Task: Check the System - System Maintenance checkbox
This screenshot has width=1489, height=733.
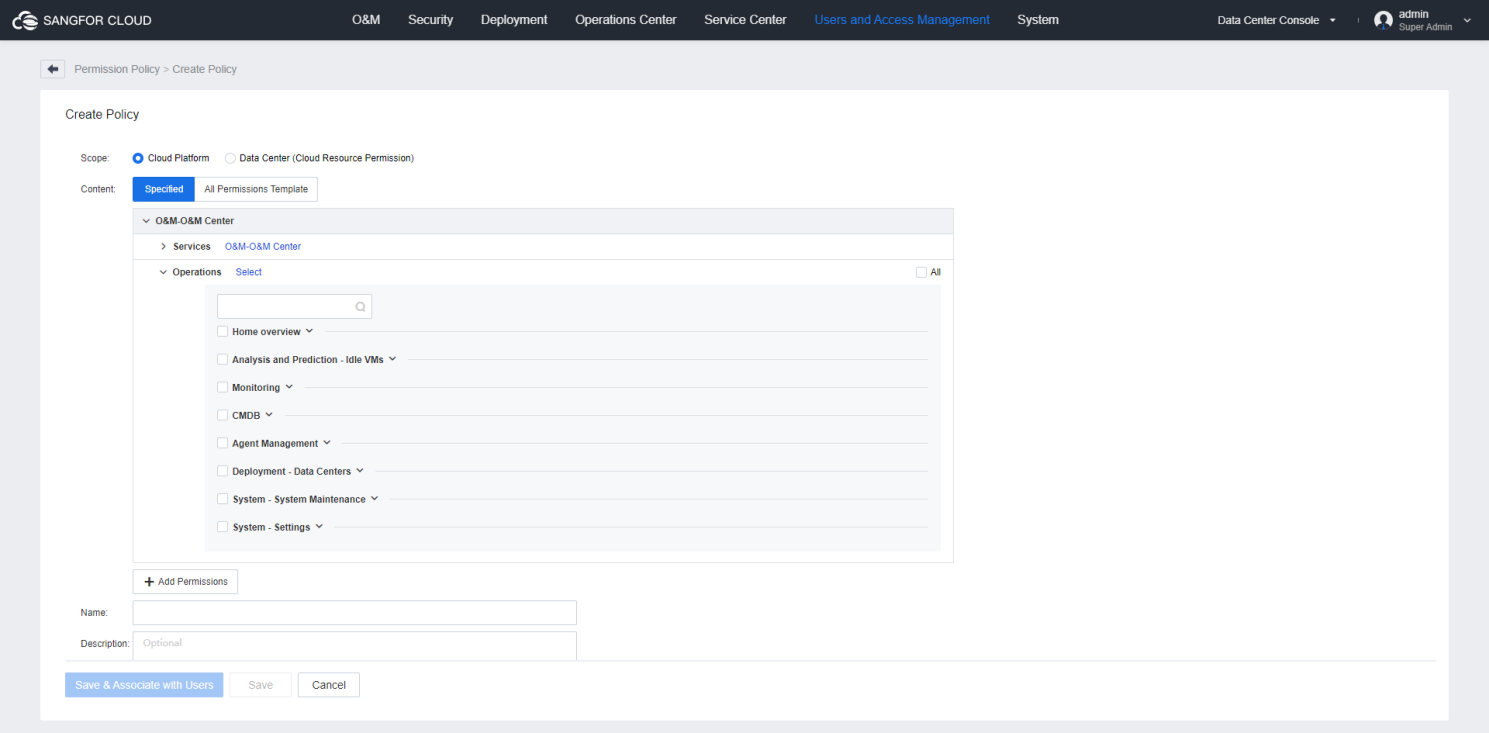Action: coord(223,499)
